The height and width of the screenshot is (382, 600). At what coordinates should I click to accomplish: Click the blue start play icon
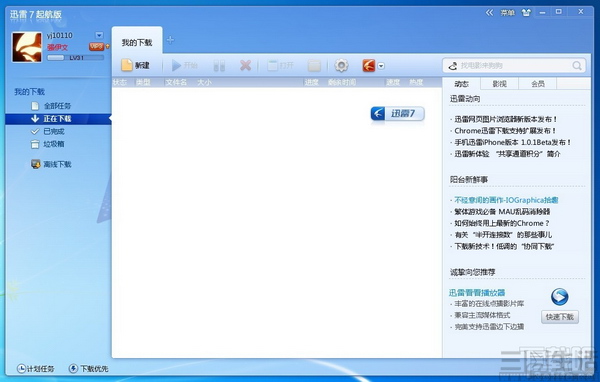pyautogui.click(x=176, y=65)
